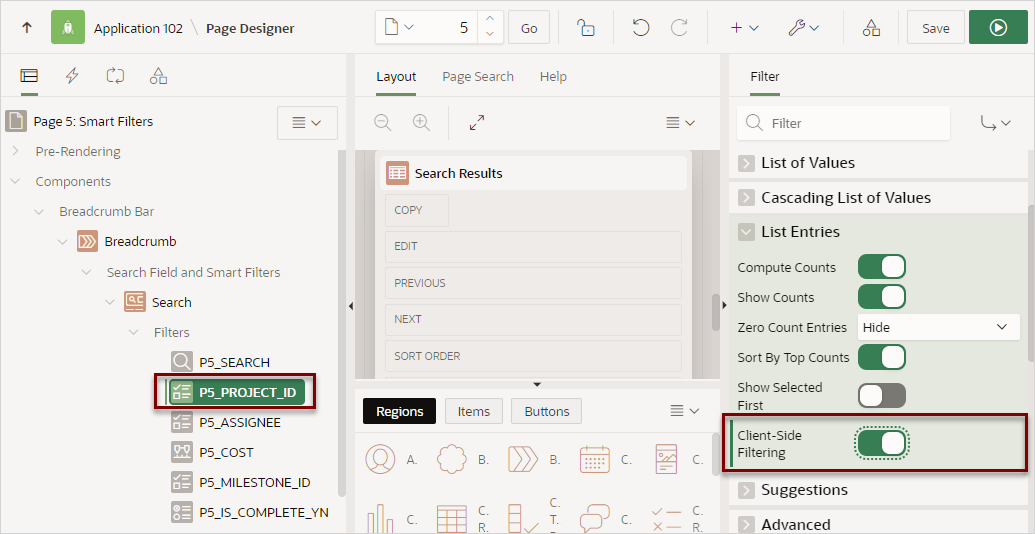Screen dimensions: 1035x534
Task: Open the Zero Count Entries dropdown
Action: [x=939, y=327]
